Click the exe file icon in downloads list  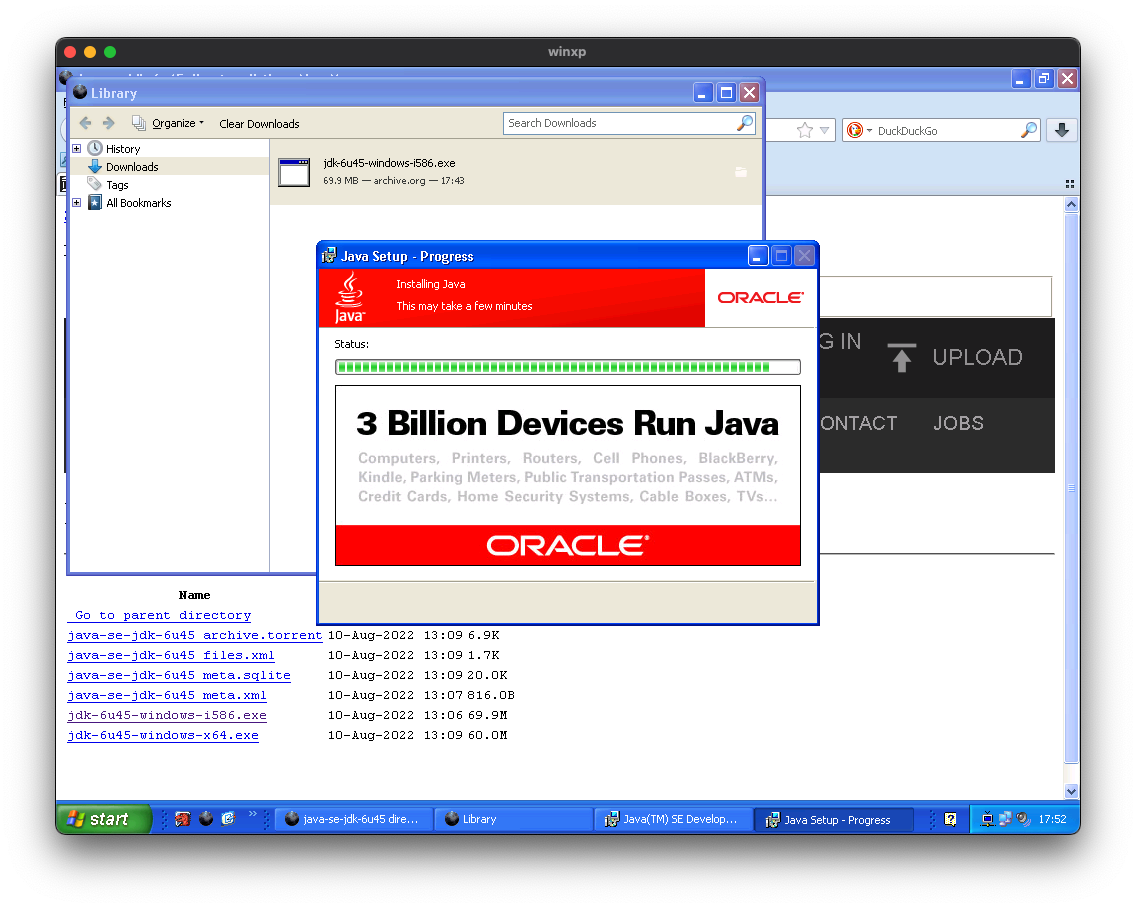[294, 172]
